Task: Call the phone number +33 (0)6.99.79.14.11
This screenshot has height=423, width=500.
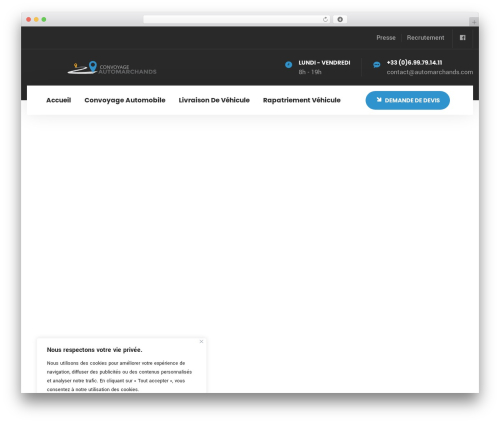Action: 414,62
